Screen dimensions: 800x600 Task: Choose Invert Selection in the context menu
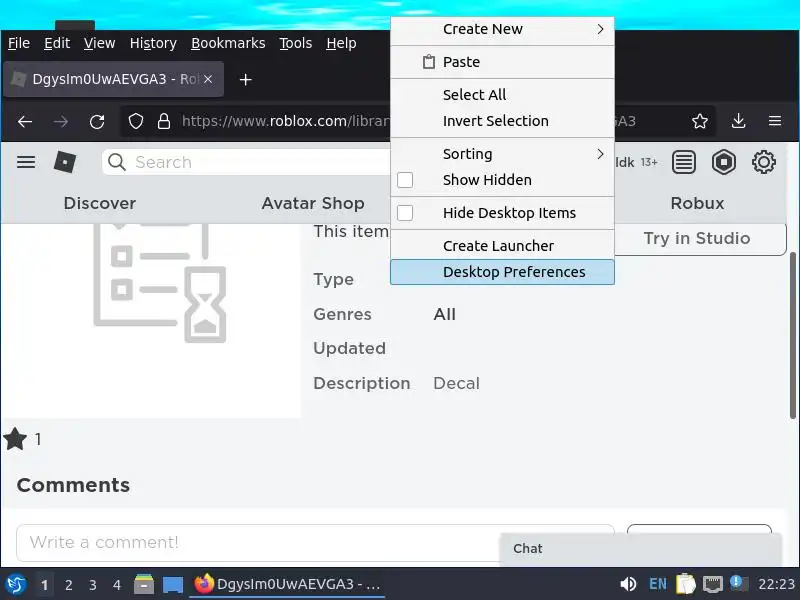click(x=503, y=121)
